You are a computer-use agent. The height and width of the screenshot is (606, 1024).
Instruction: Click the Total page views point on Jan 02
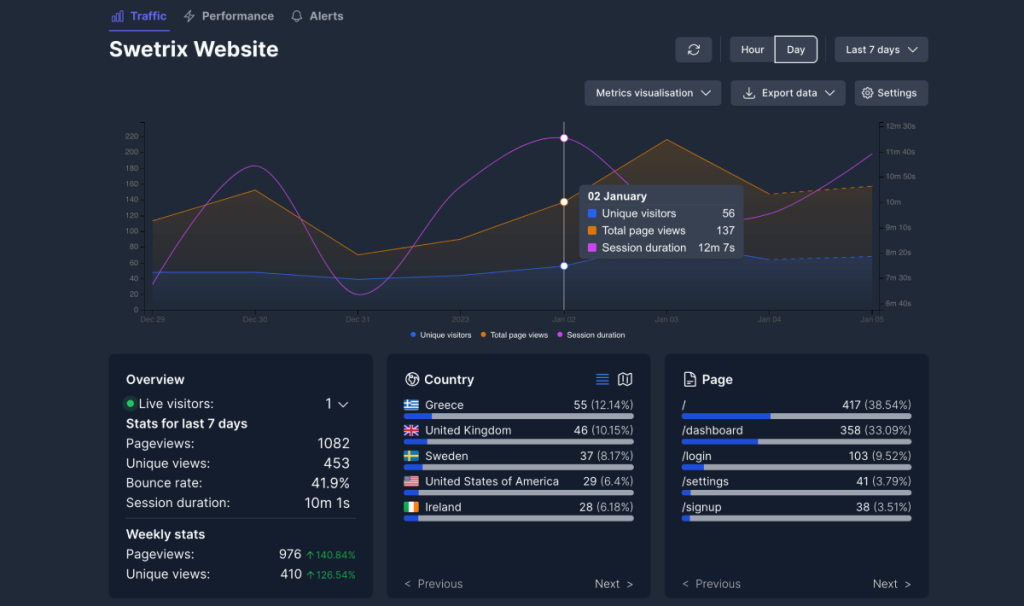tap(564, 202)
